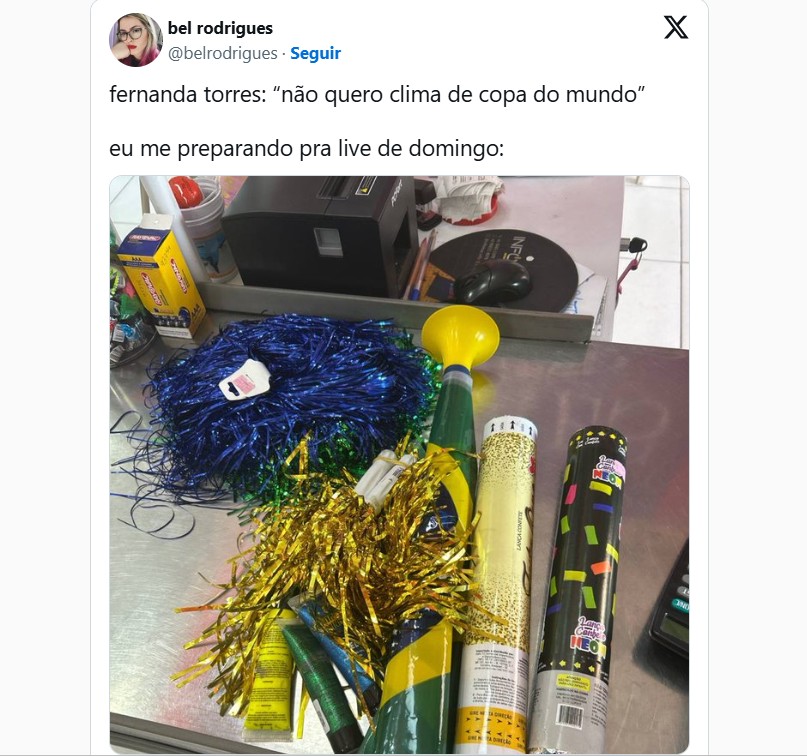Image resolution: width=807 pixels, height=756 pixels.
Task: Click the gold glitter confetti launcher tube
Action: coord(498,582)
